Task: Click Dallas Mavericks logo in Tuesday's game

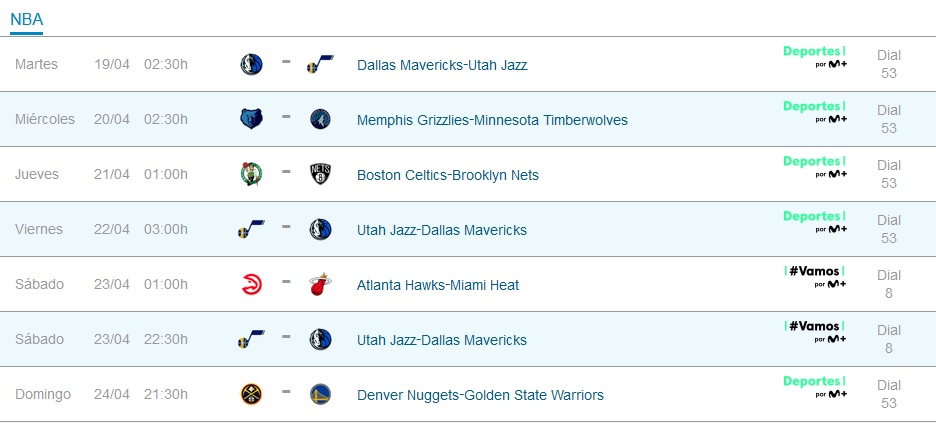Action: (x=251, y=64)
